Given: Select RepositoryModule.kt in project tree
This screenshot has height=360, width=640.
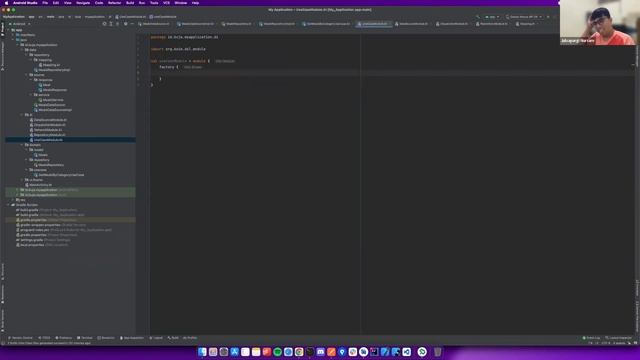Looking at the screenshot, I should pos(49,135).
